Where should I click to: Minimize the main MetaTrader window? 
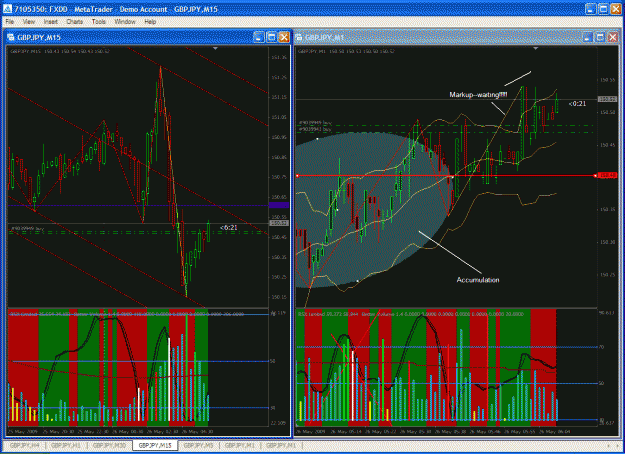(x=591, y=9)
